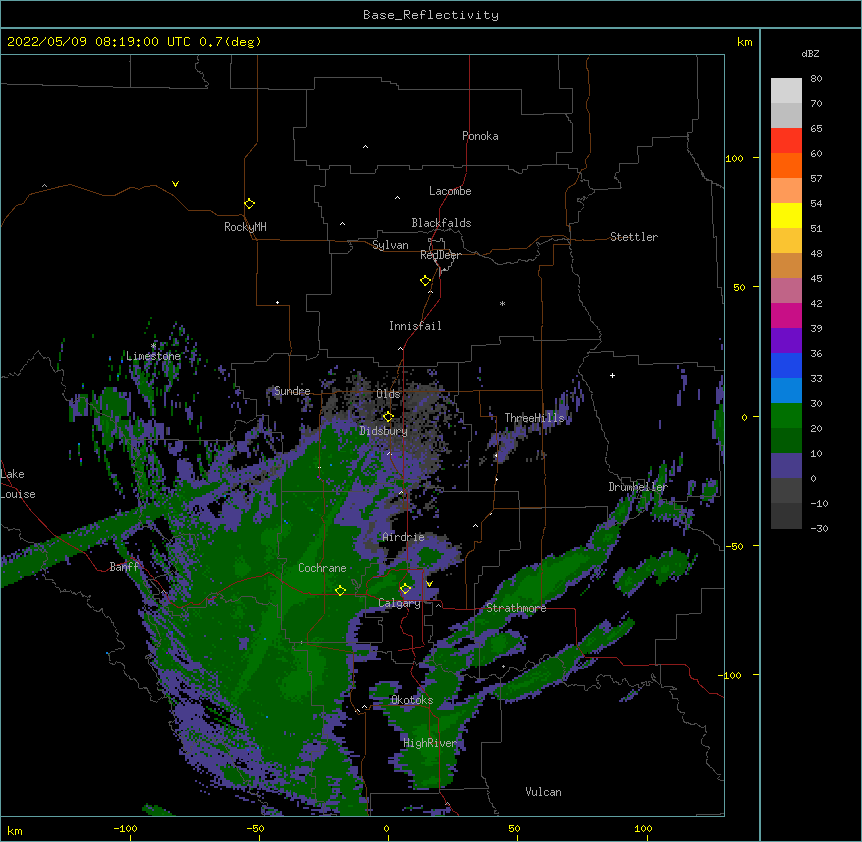This screenshot has width=862, height=842.
Task: Click the Ponoka city label
Action: (x=480, y=136)
